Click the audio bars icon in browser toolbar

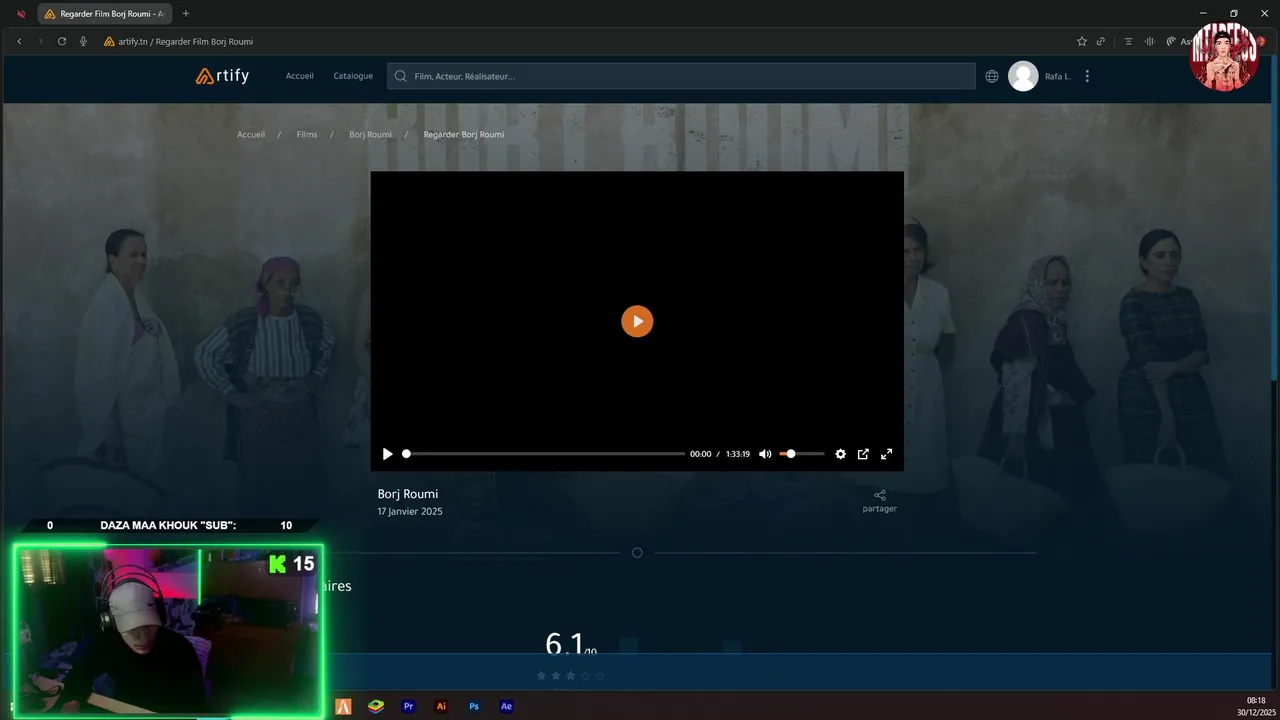point(1149,41)
